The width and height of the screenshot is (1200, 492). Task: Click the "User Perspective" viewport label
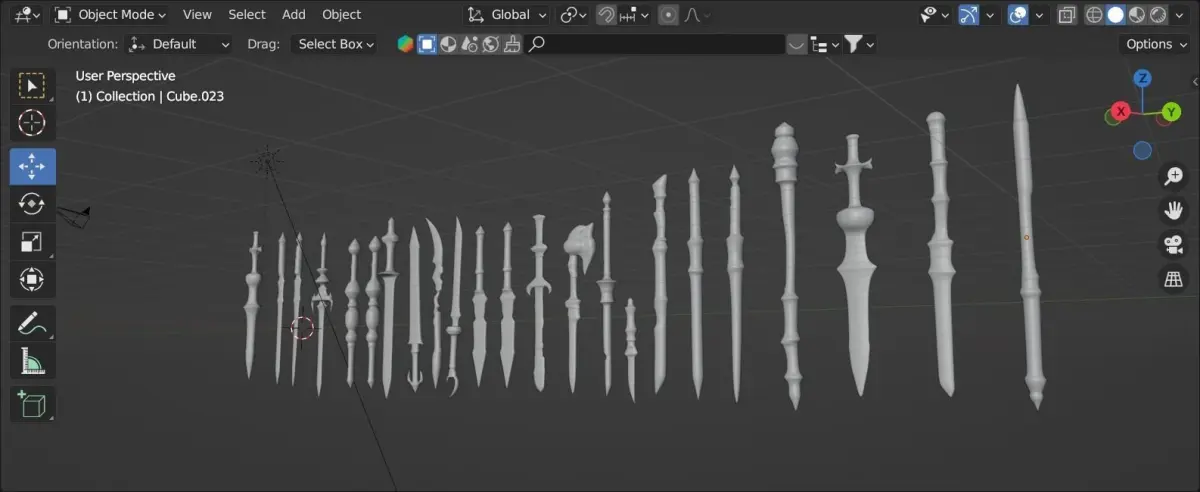[126, 76]
